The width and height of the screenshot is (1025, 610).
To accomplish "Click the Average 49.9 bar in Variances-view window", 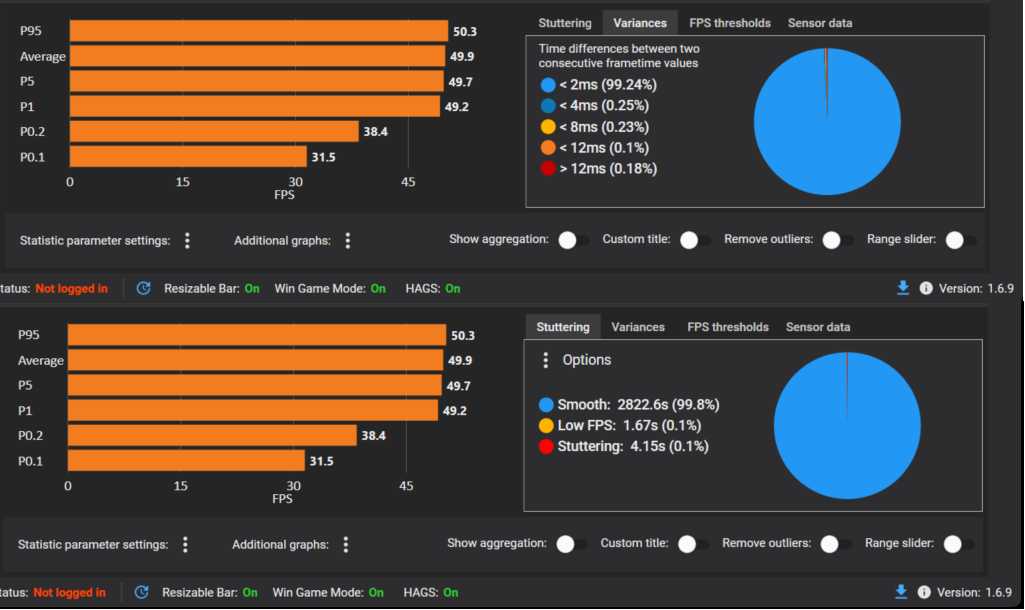I will coord(258,56).
